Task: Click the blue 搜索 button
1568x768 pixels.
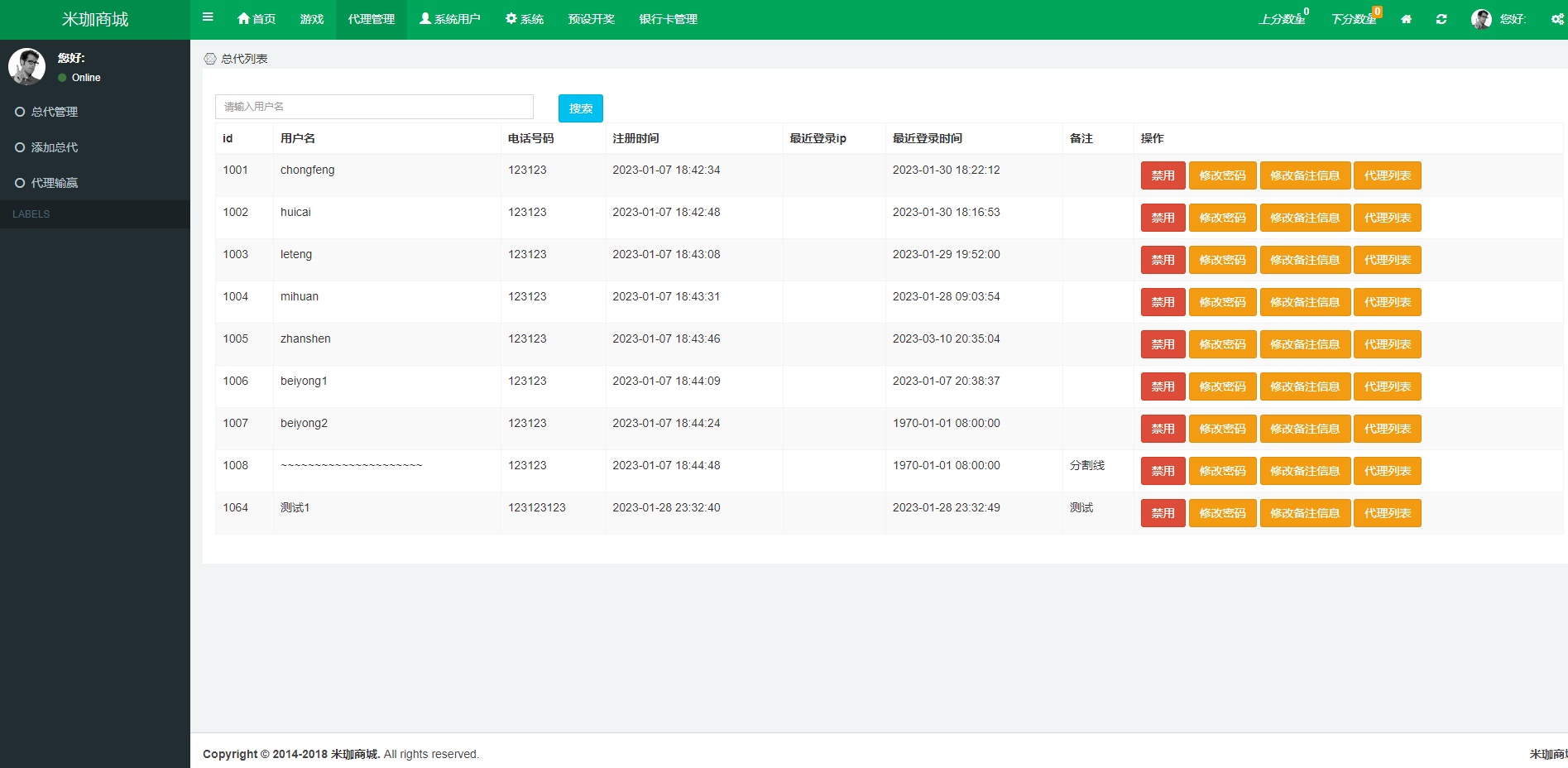Action: click(580, 108)
